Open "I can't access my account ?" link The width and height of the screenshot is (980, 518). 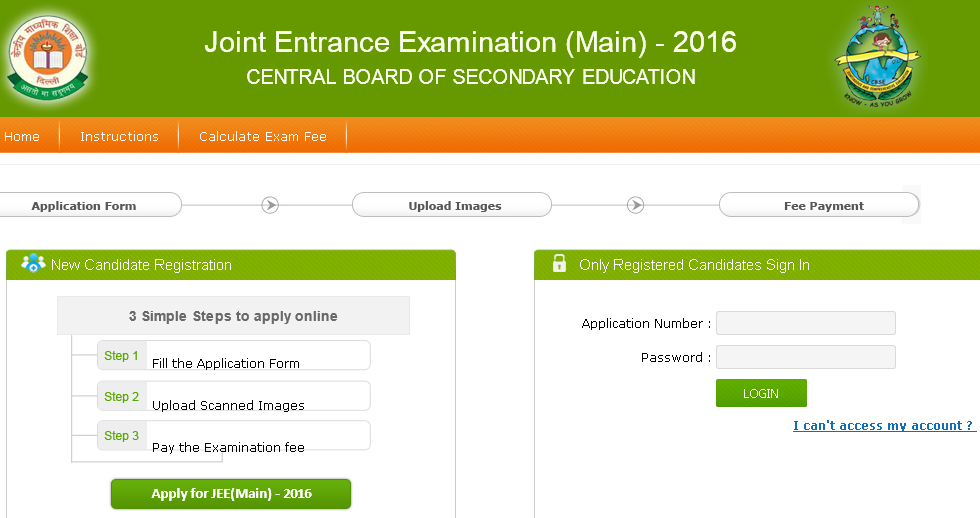(x=883, y=426)
